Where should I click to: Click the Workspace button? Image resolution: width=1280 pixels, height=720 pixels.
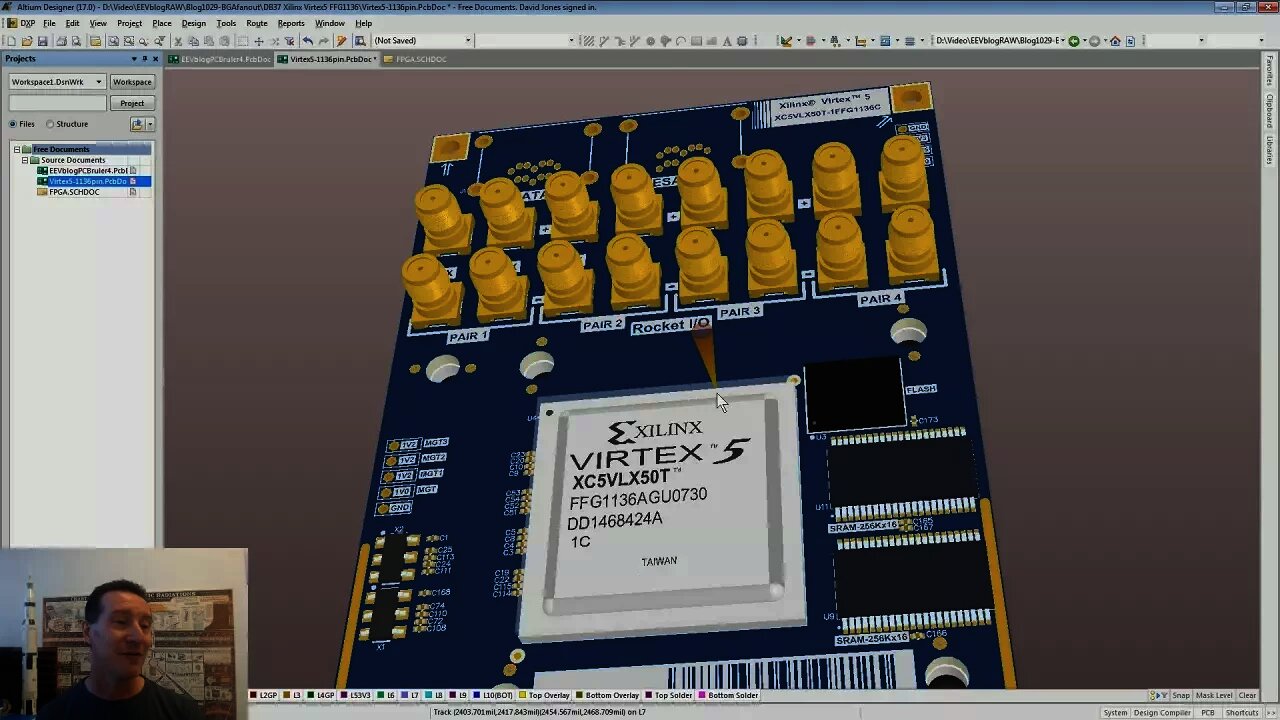132,82
